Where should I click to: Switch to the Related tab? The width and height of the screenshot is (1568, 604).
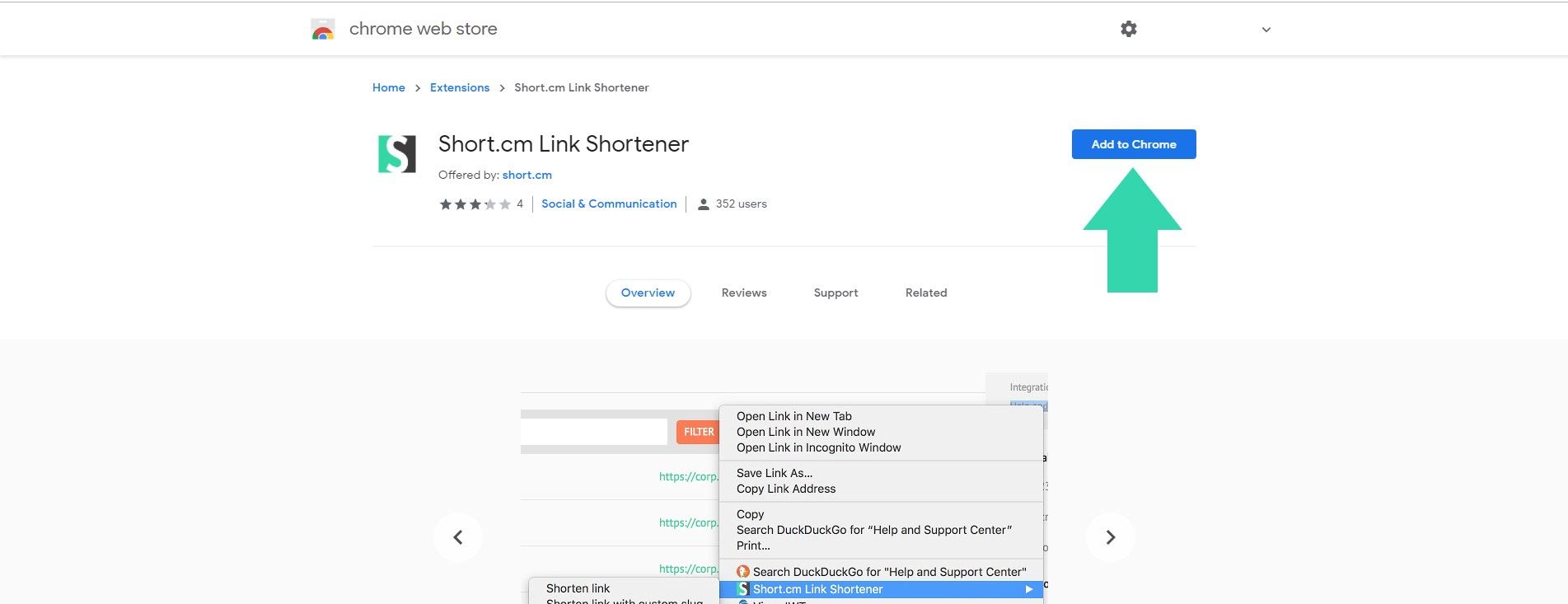[926, 293]
